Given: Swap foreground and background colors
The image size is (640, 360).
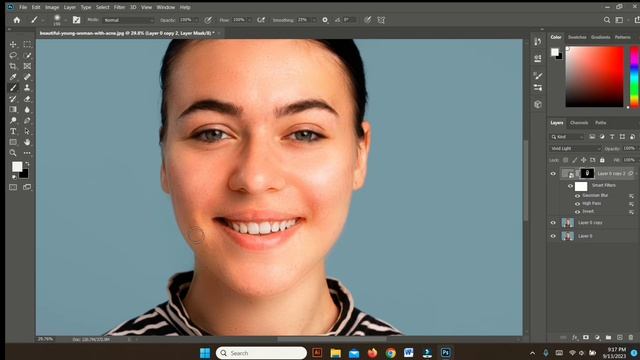Looking at the screenshot, I should tap(27, 164).
